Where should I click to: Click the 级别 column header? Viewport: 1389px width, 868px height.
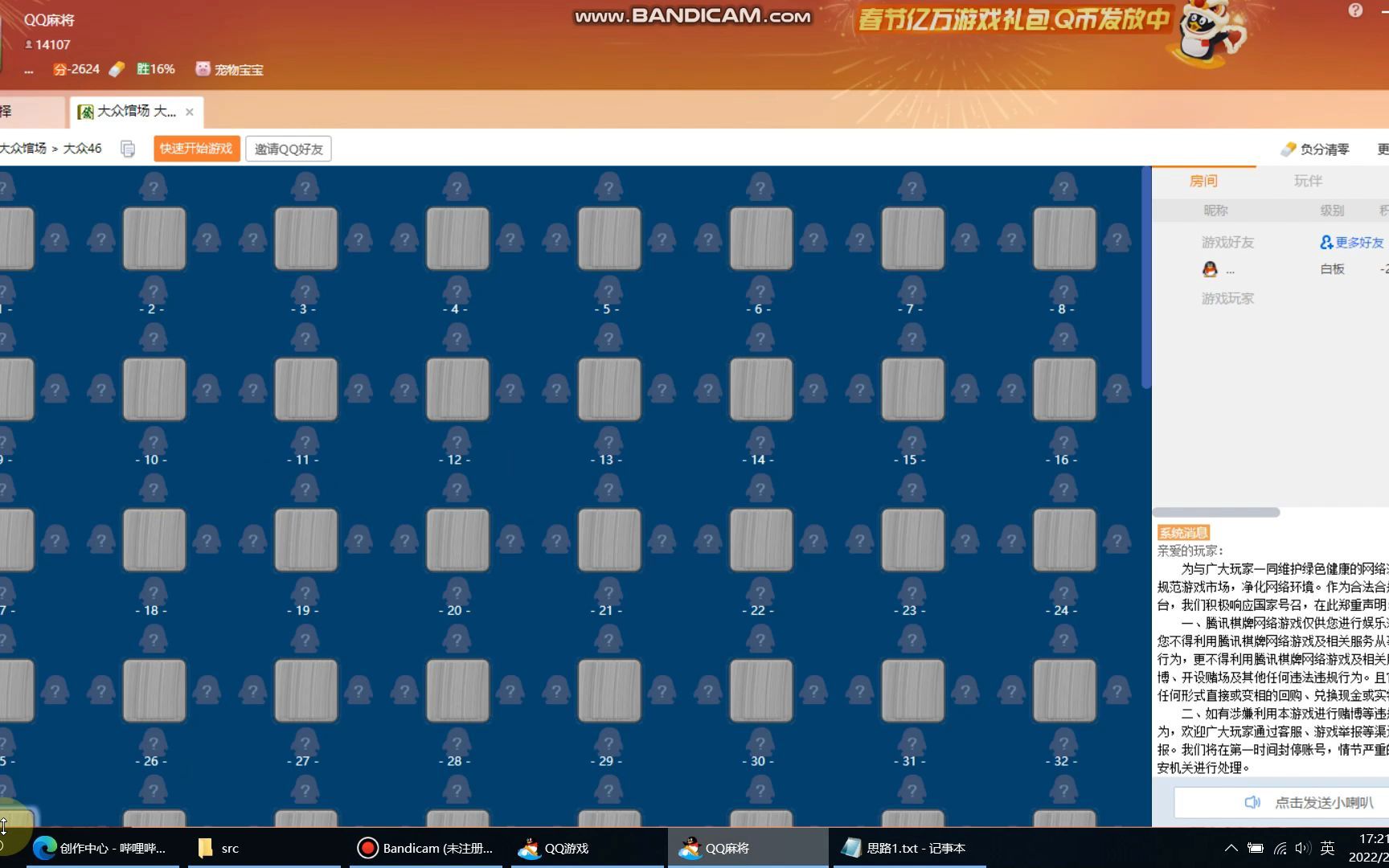tap(1332, 211)
